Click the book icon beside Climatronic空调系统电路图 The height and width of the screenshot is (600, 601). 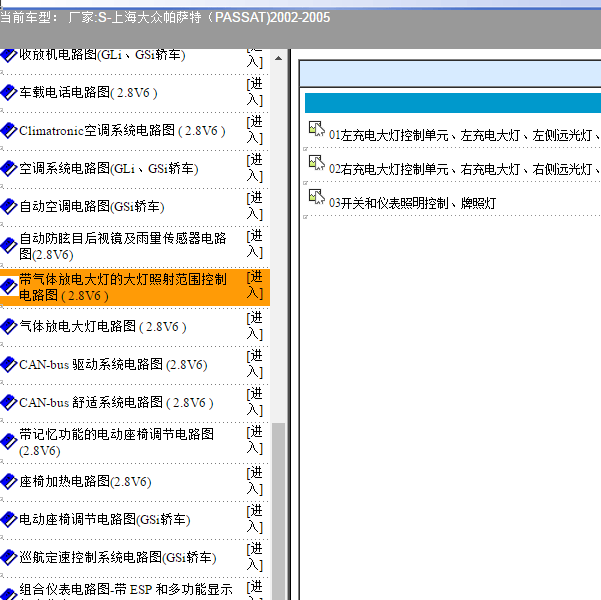pos(8,130)
